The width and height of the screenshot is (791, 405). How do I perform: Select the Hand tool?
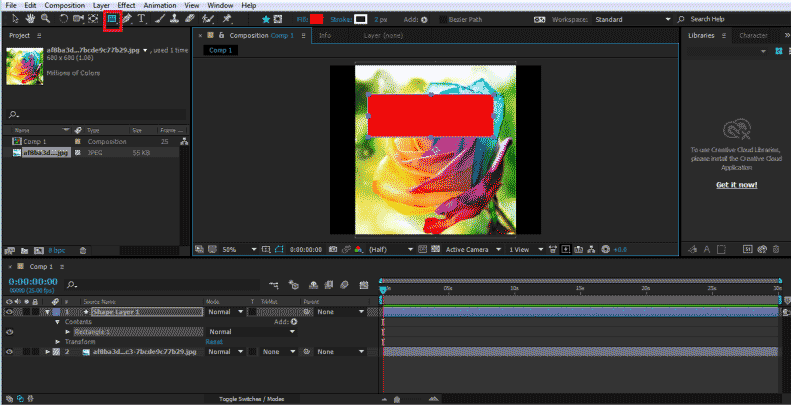pyautogui.click(x=30, y=19)
